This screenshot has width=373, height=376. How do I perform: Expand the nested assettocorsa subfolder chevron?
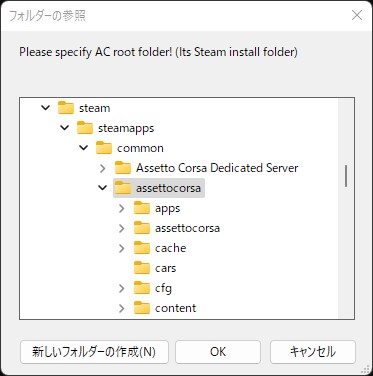(x=122, y=228)
